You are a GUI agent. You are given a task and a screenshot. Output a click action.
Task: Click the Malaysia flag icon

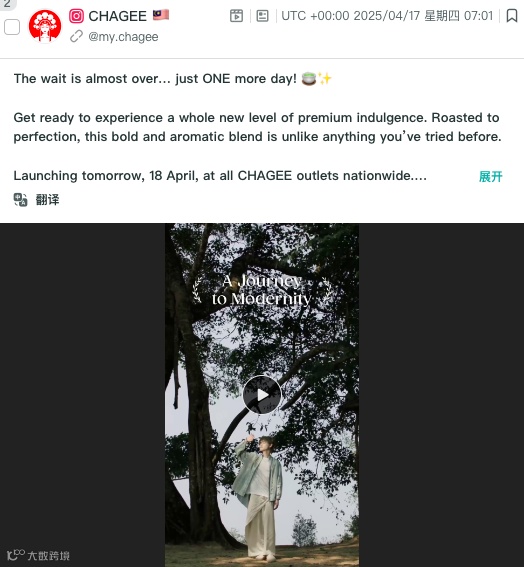click(161, 15)
